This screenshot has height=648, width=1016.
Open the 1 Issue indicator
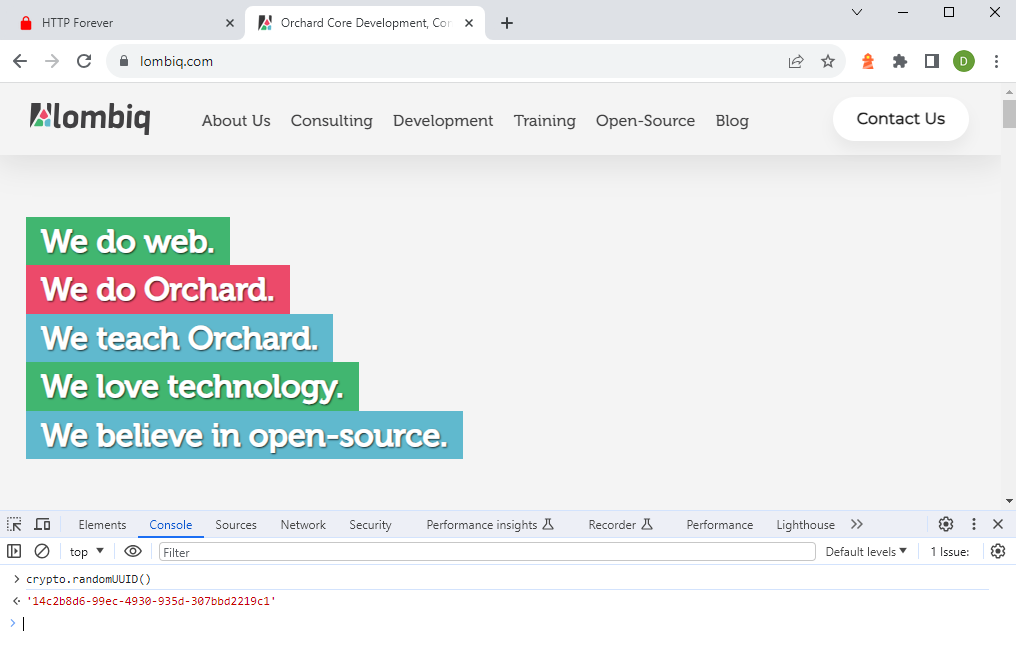(949, 552)
